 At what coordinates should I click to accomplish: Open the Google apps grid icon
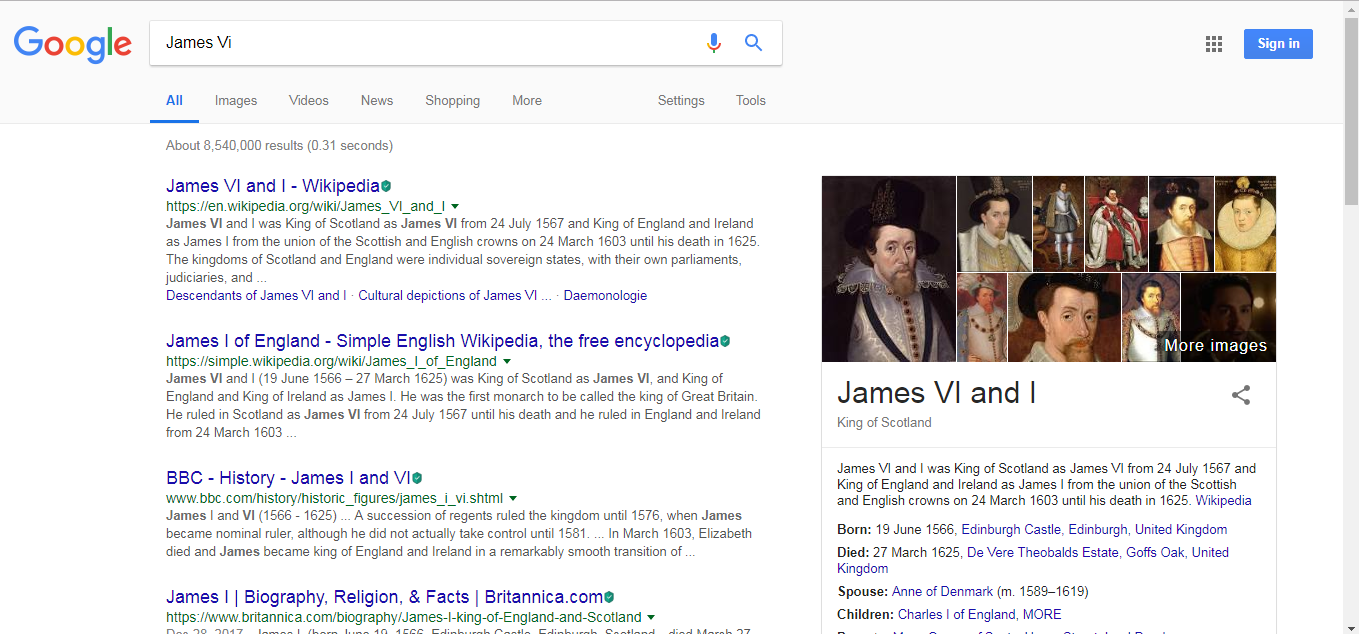[1214, 44]
